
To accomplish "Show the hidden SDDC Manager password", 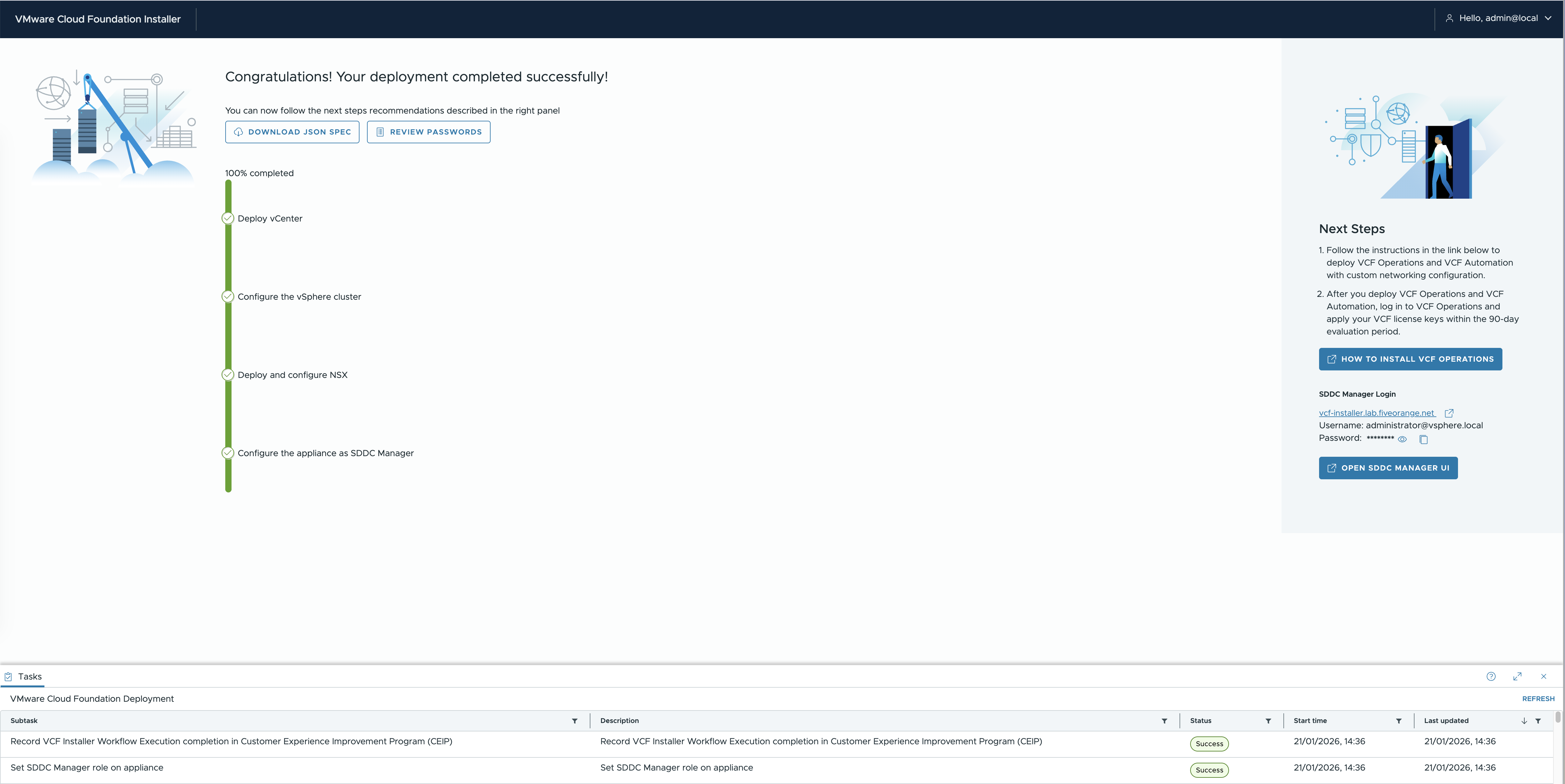I will coord(1402,439).
